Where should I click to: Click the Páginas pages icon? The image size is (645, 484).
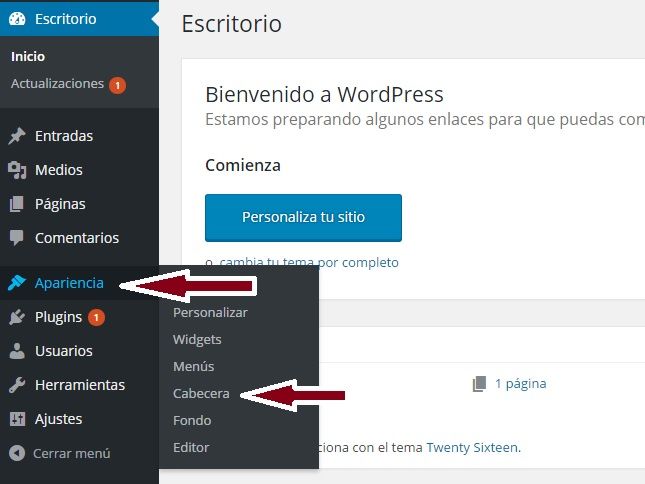point(16,204)
